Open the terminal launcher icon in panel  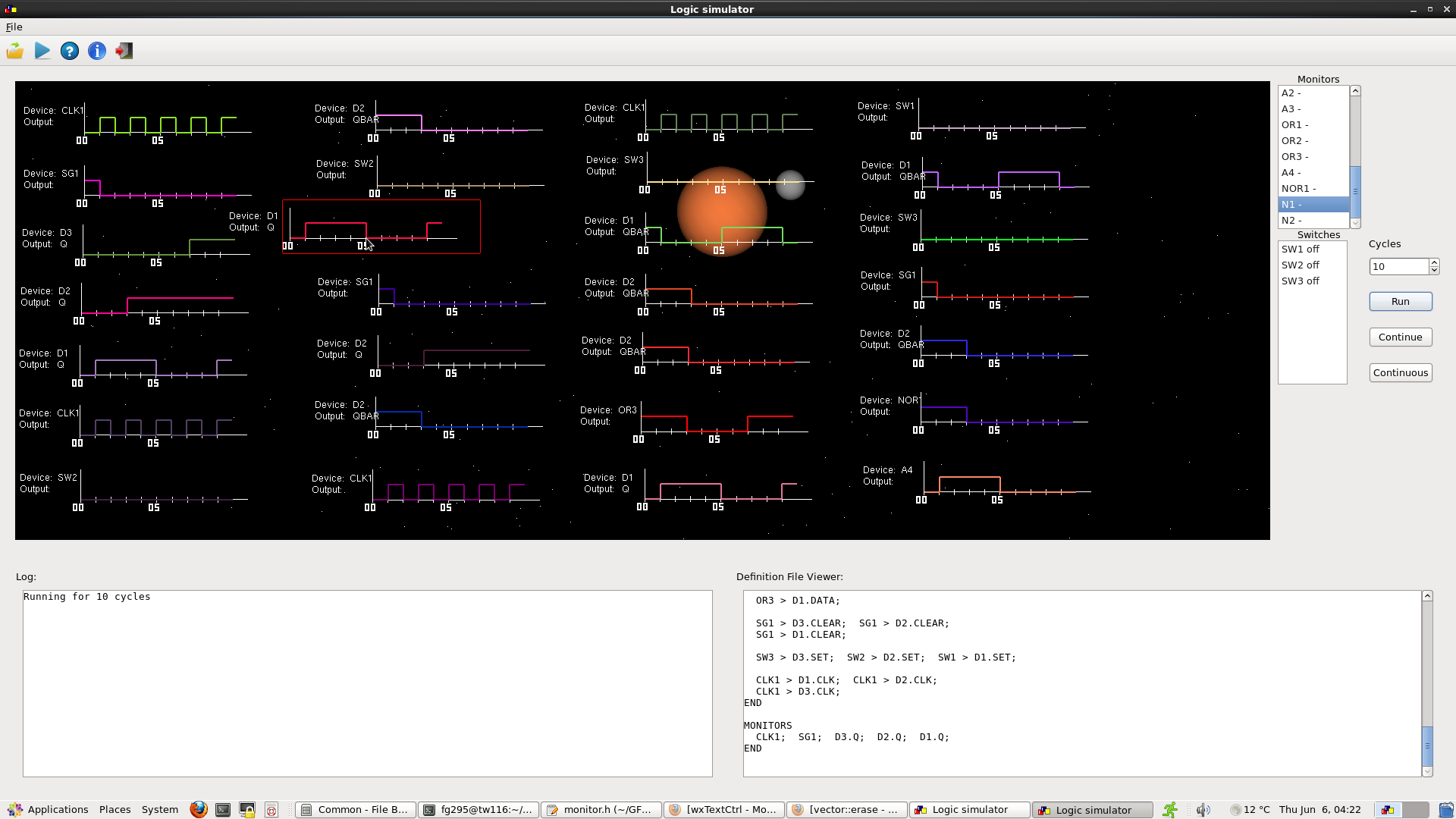223,809
